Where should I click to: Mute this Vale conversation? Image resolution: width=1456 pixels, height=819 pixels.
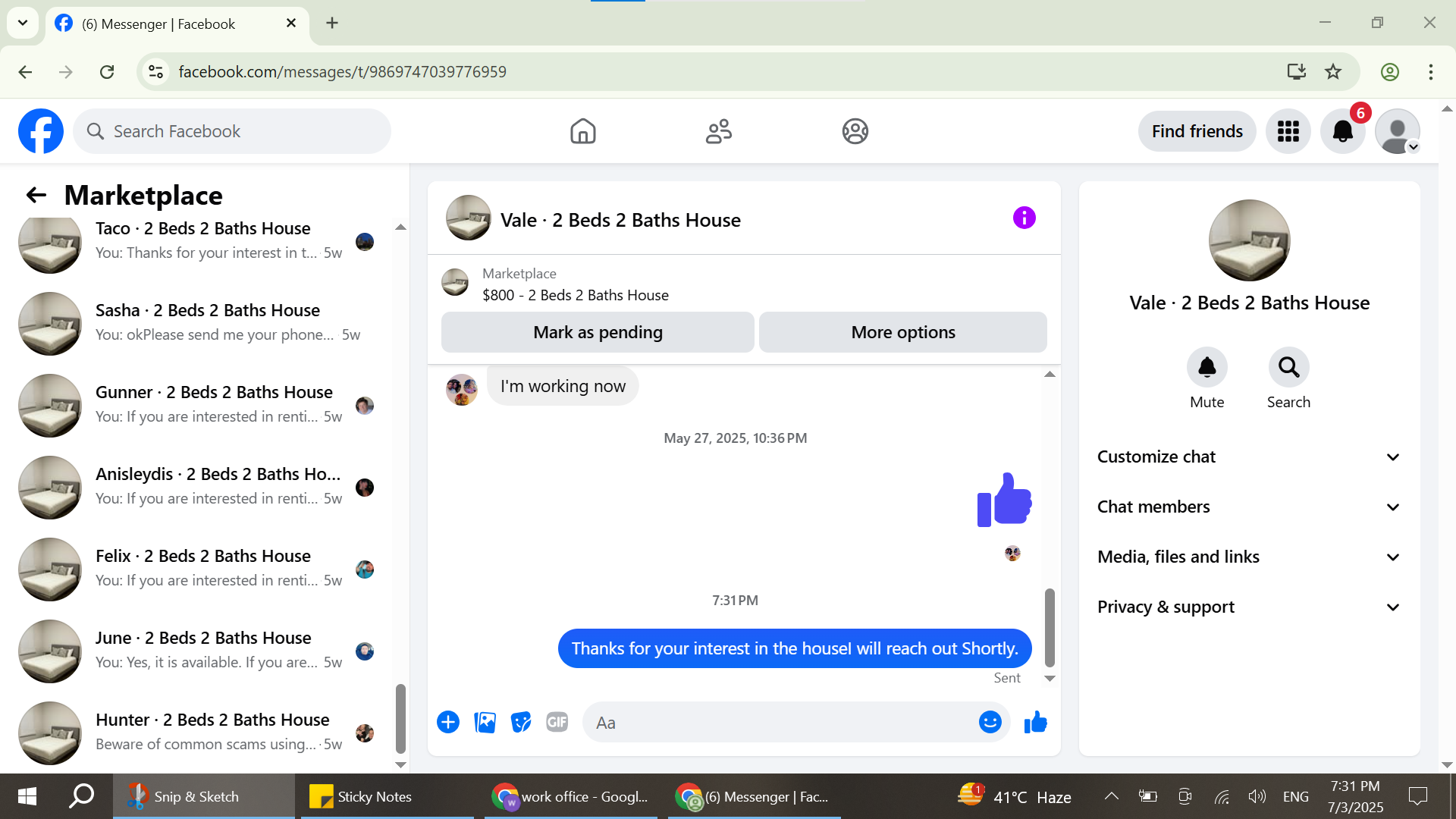1207,368
